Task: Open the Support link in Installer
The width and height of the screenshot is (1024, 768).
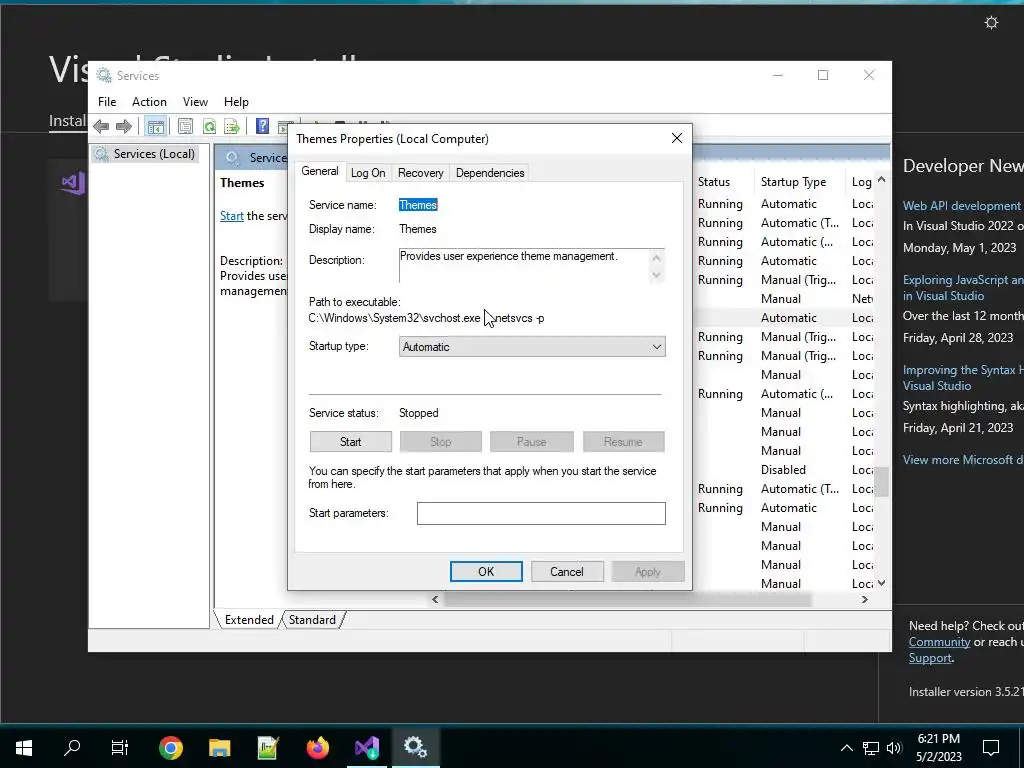Action: [930, 658]
